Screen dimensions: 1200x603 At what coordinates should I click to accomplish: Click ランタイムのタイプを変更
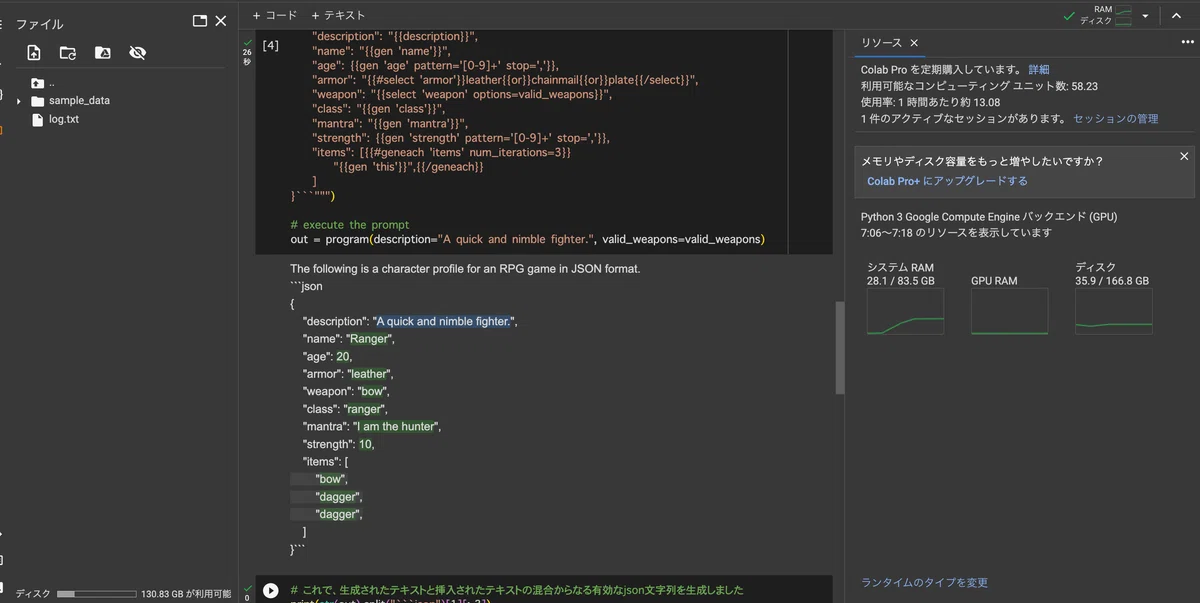pyautogui.click(x=925, y=583)
